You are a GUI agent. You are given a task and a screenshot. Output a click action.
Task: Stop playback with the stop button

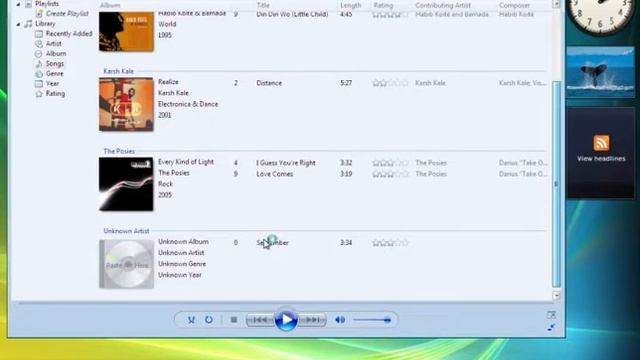233,320
